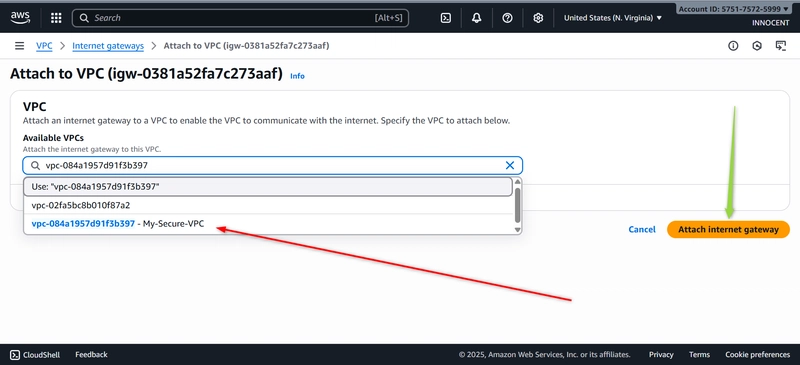Open the screen tutorial icon at far right

pos(781,46)
